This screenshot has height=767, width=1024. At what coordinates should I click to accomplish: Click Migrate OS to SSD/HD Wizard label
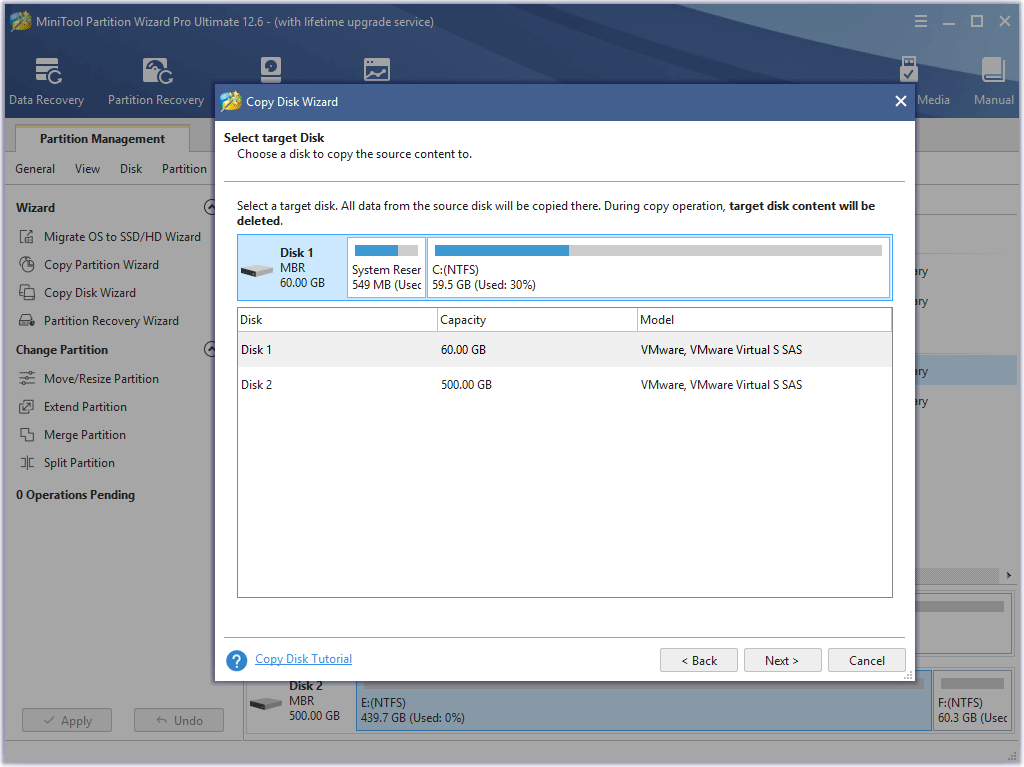click(x=122, y=237)
